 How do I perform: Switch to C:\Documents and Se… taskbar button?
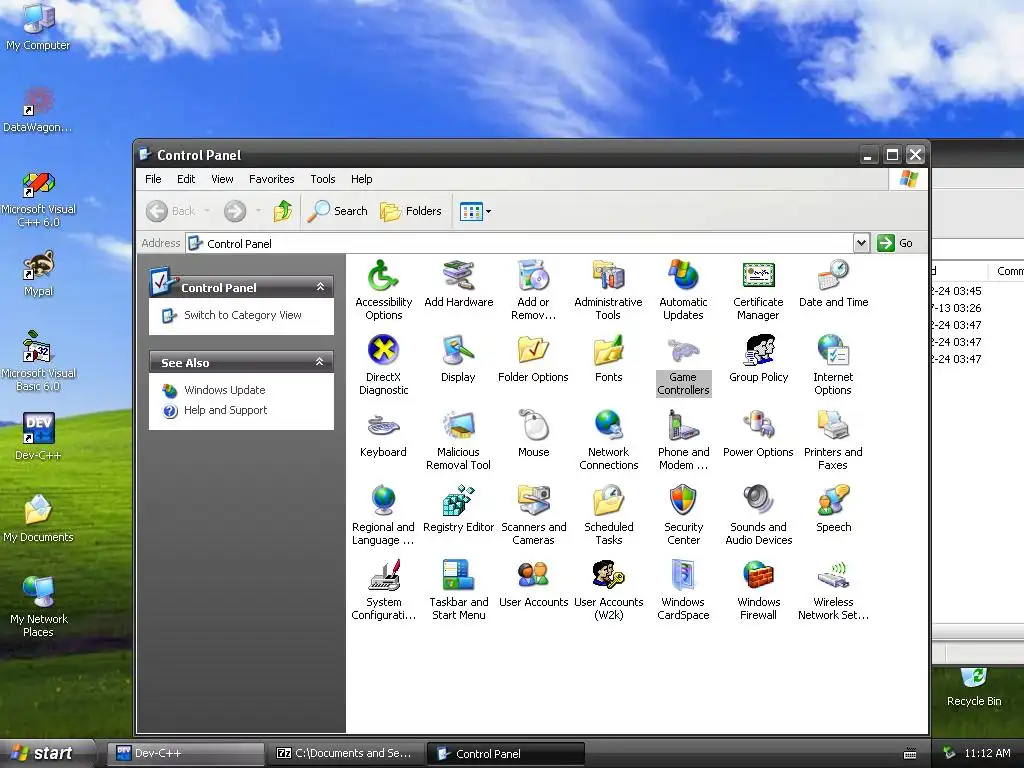coord(345,754)
